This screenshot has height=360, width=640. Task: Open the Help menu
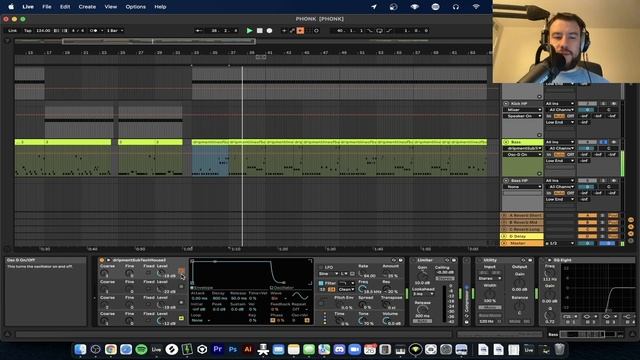pyautogui.click(x=160, y=7)
